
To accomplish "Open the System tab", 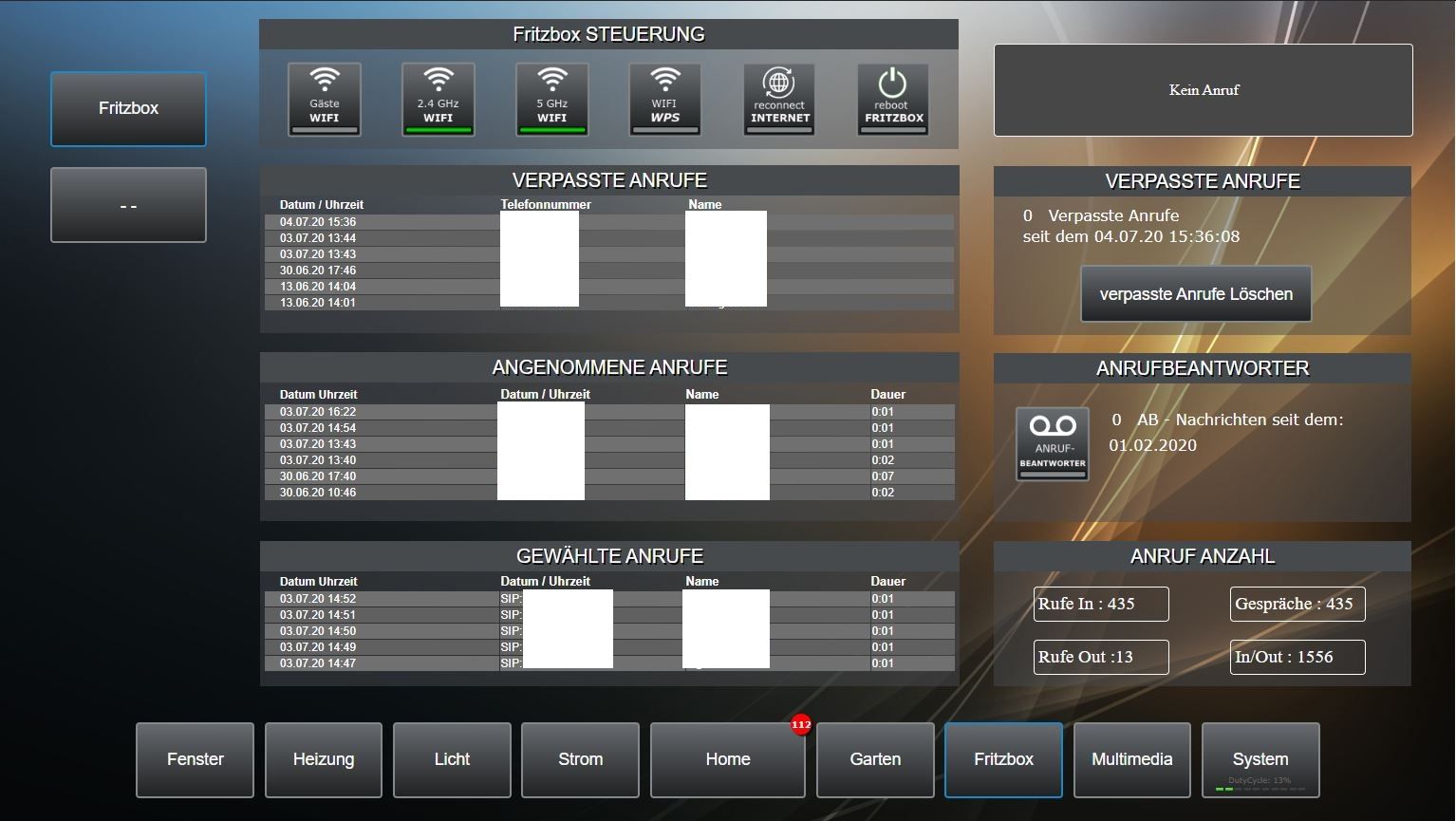I will pos(1260,760).
